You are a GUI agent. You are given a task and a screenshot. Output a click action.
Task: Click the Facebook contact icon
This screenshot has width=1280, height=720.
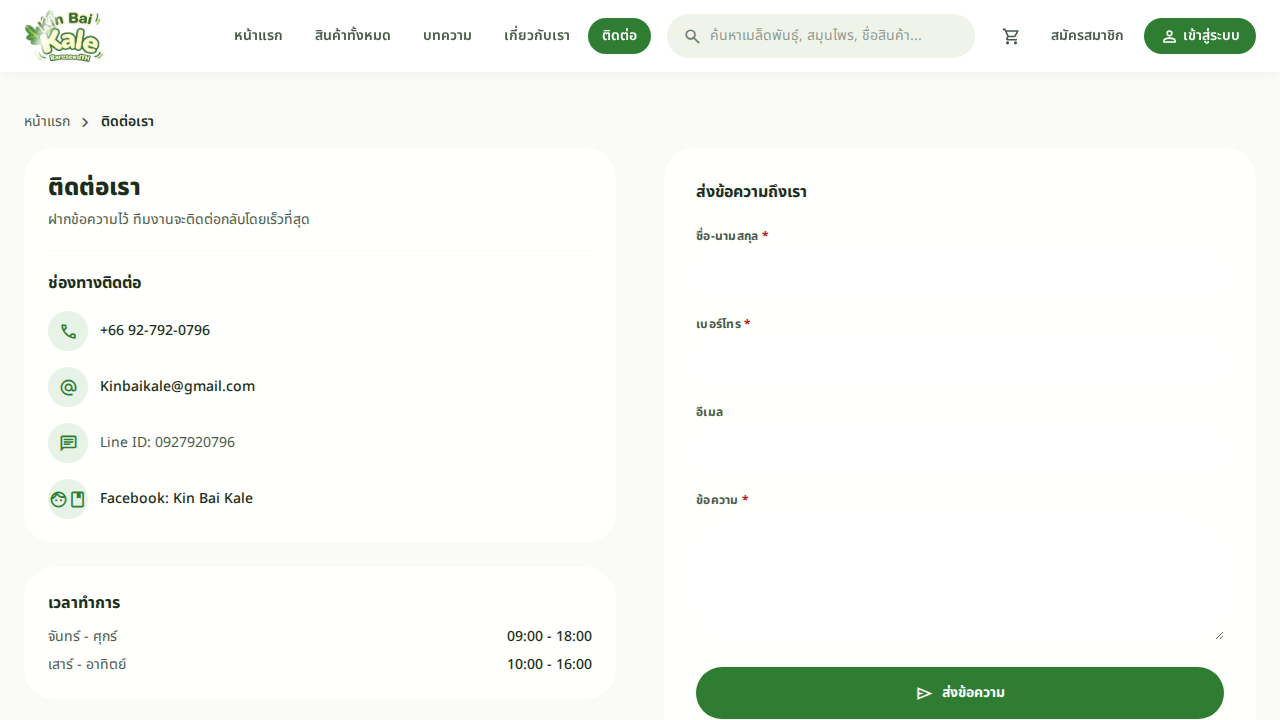[x=68, y=499]
